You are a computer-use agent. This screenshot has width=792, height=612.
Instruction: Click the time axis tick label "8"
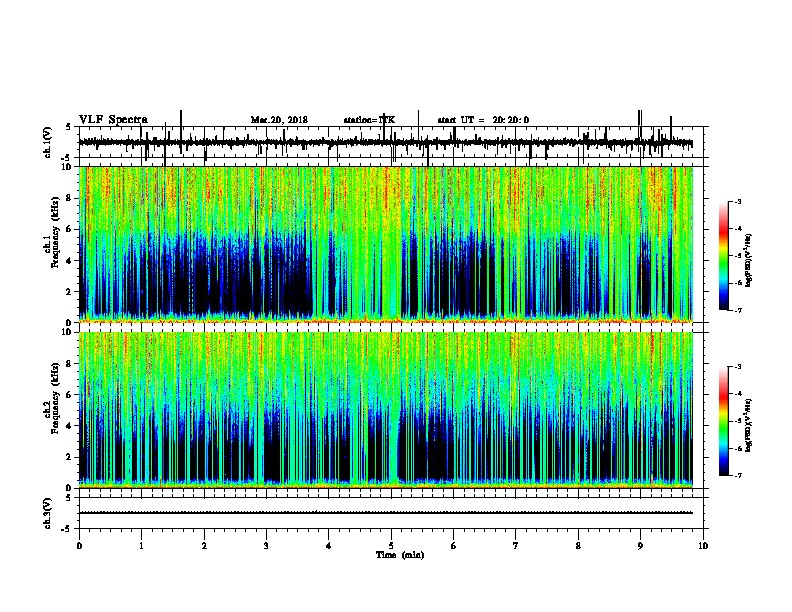[578, 546]
